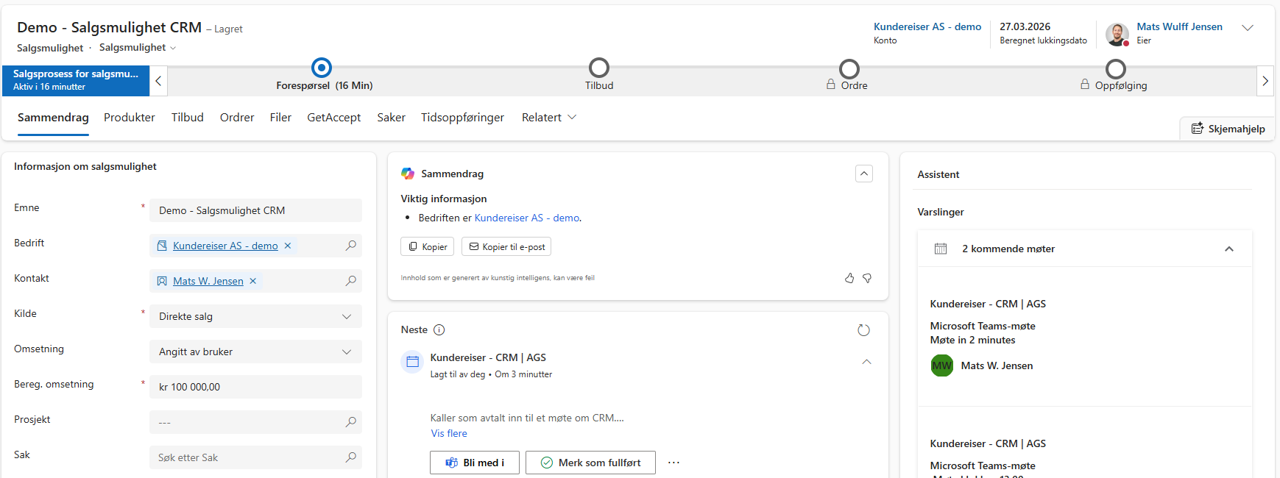Remove Kundereiser AS - demo from Bedrift field
The height and width of the screenshot is (478, 1280).
288,246
